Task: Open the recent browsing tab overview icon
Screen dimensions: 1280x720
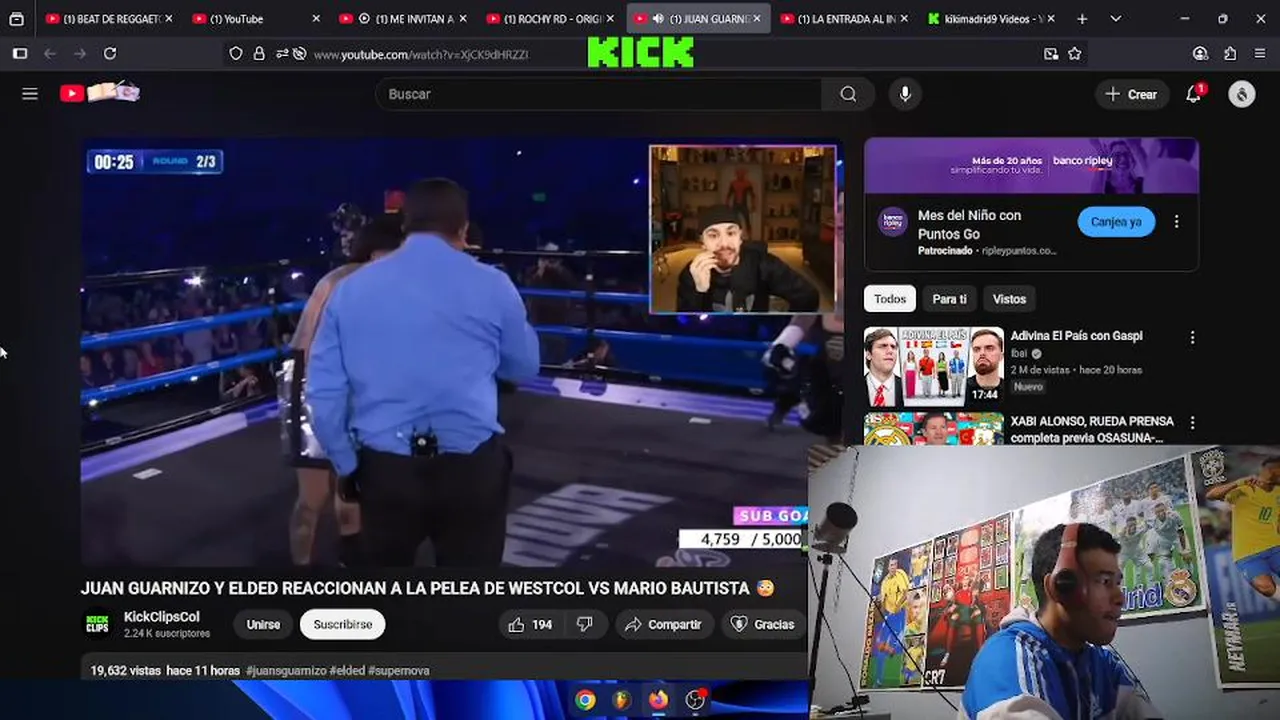Action: click(16, 19)
